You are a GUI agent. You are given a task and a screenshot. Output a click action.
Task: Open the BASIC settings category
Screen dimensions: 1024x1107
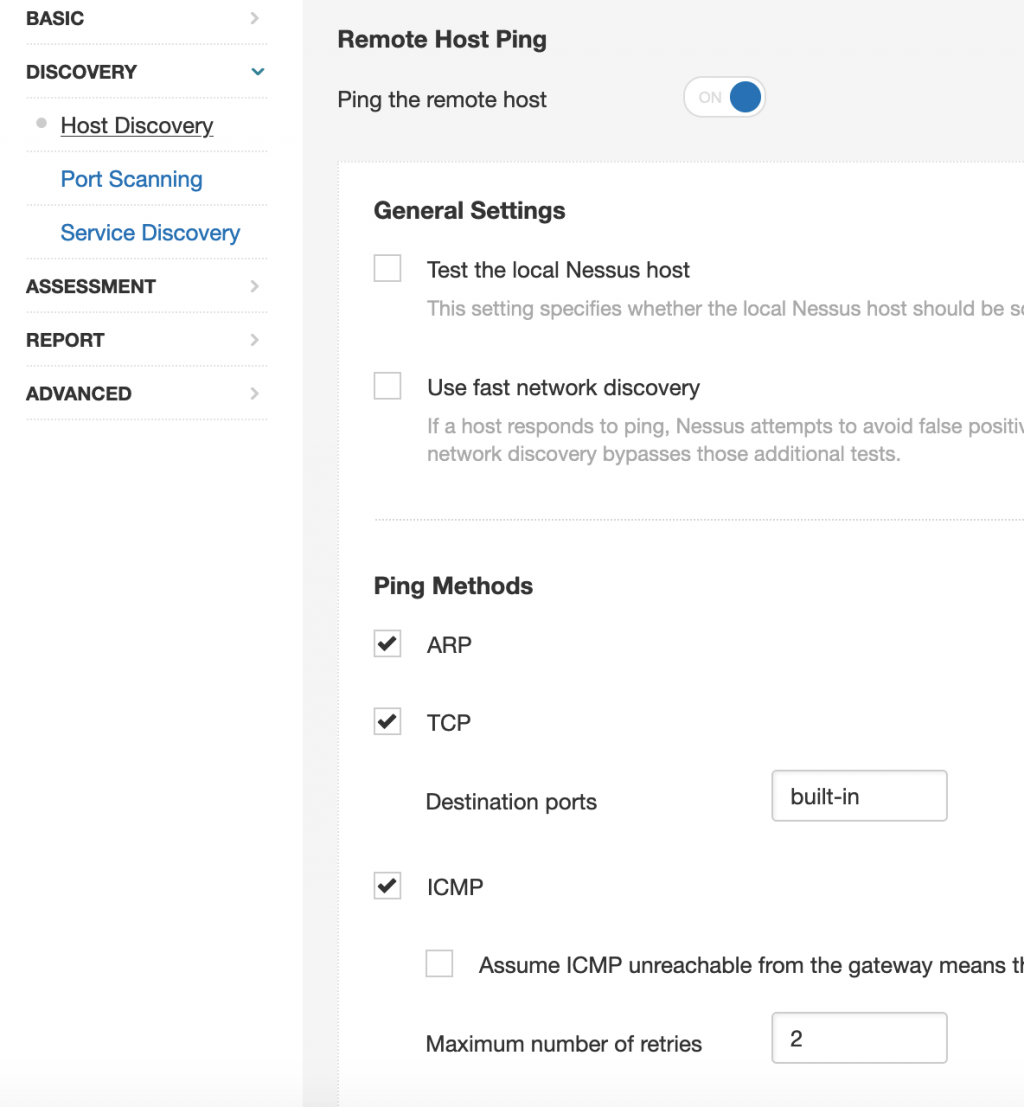click(55, 18)
